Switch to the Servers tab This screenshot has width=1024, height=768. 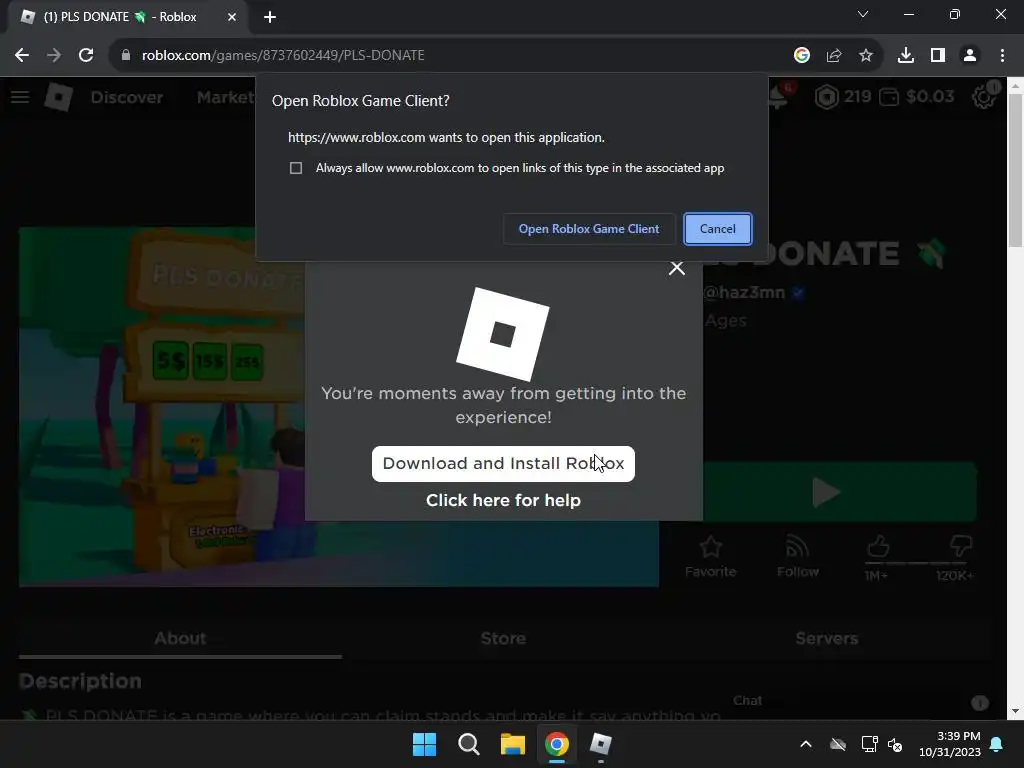[x=827, y=638]
